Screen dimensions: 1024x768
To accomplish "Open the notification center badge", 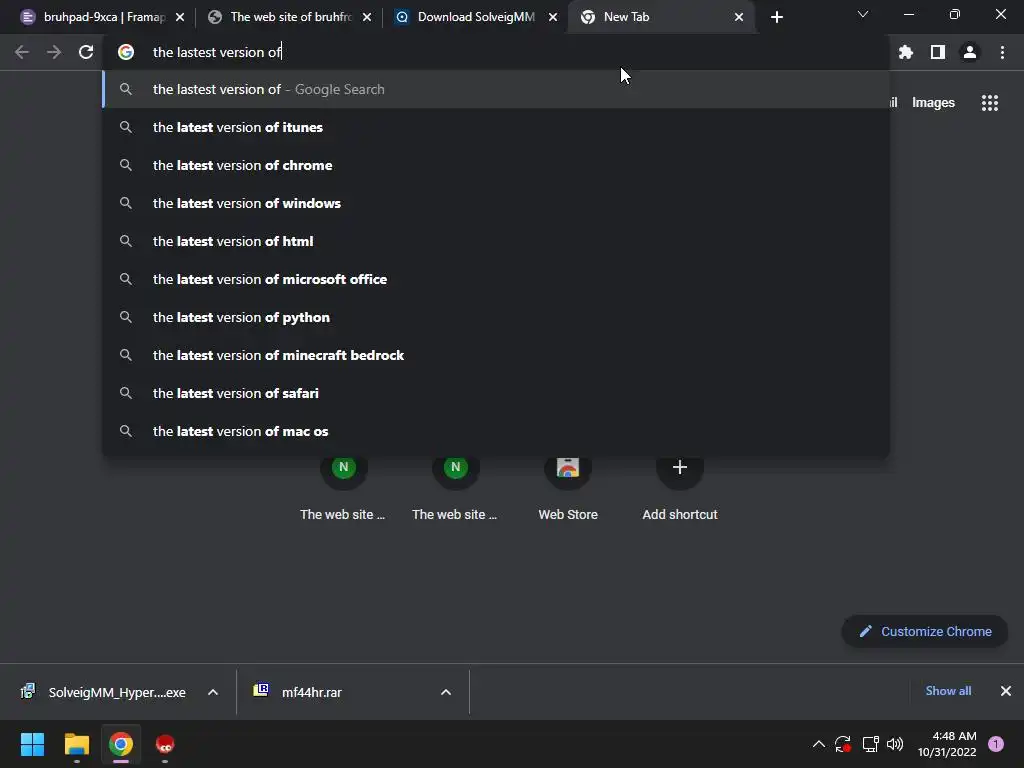I will tap(996, 744).
